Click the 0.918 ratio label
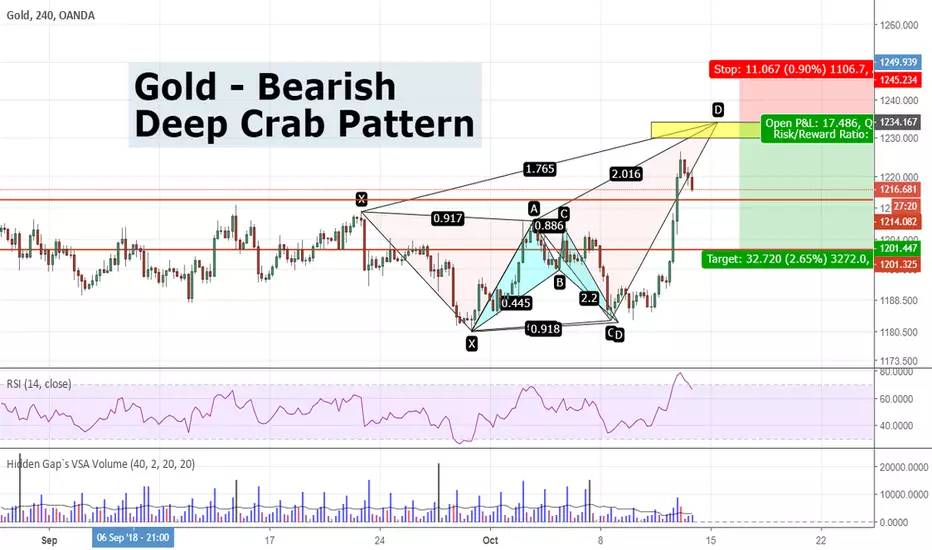The width and height of the screenshot is (932, 550). tap(544, 329)
